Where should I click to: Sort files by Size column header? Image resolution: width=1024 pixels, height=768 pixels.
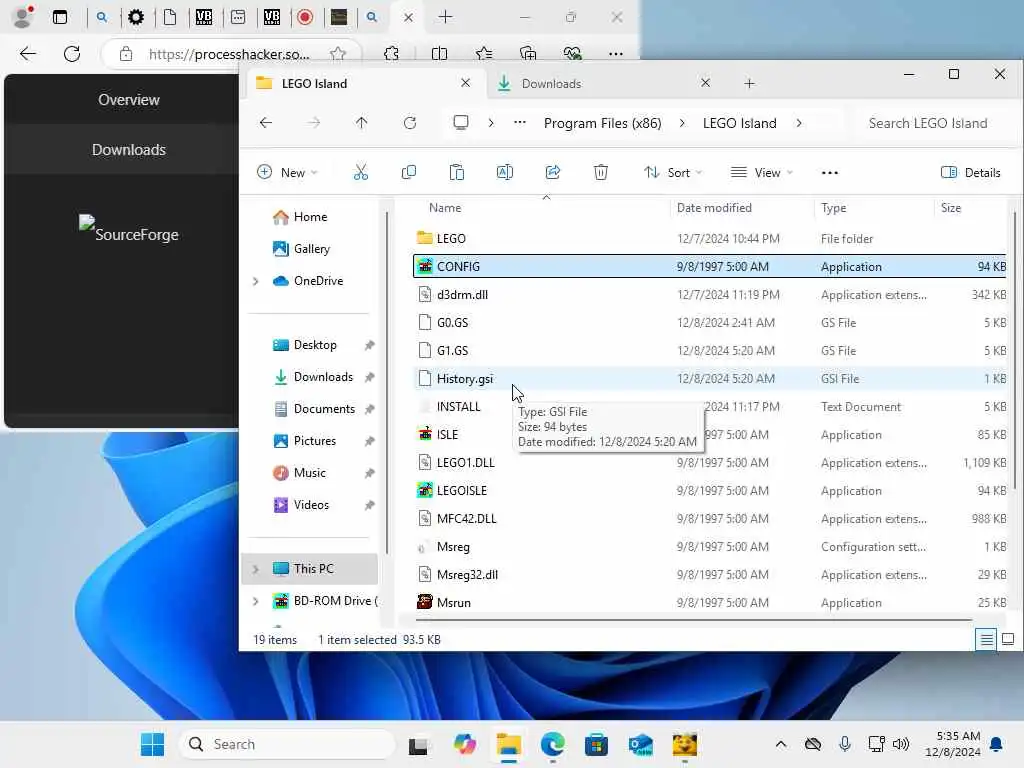[x=950, y=208]
